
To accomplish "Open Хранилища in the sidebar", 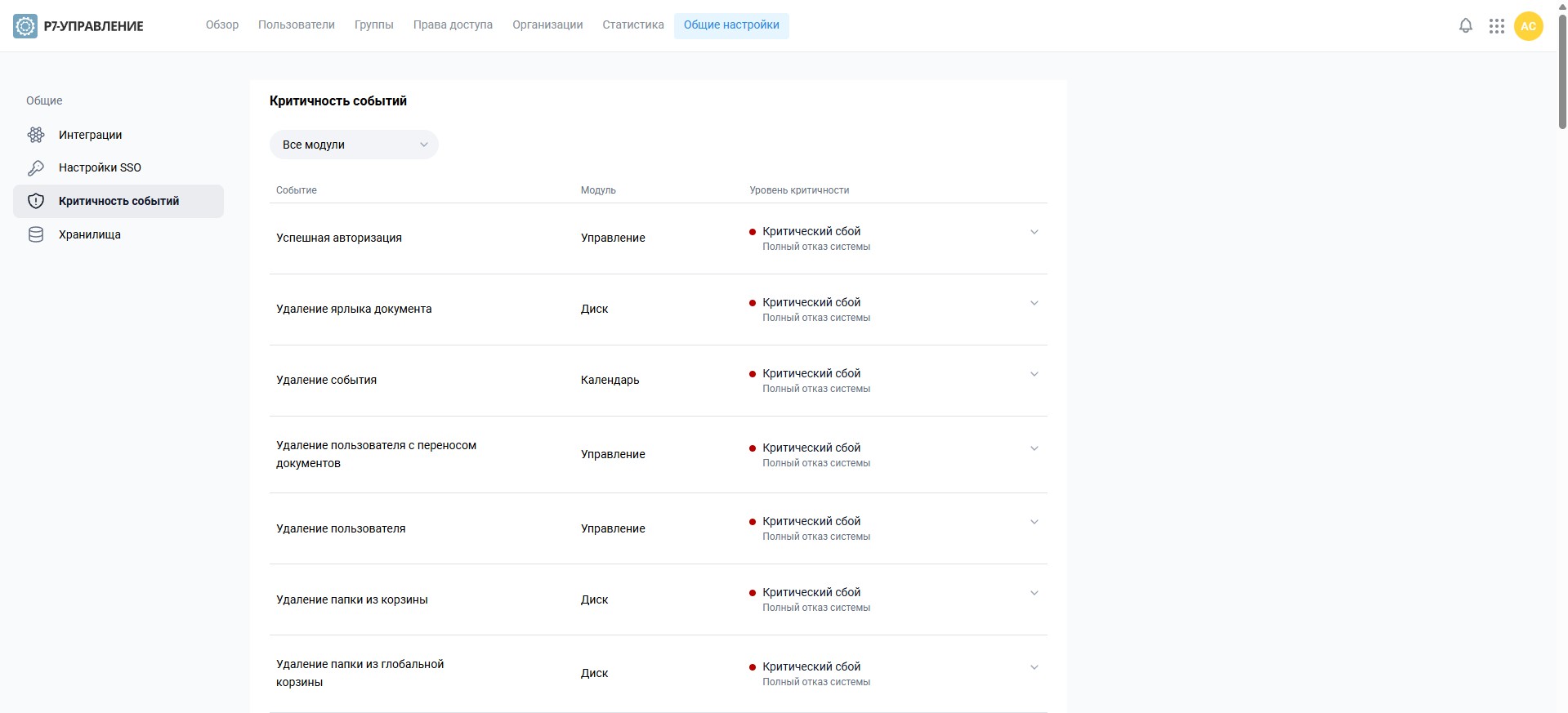I will (x=118, y=234).
